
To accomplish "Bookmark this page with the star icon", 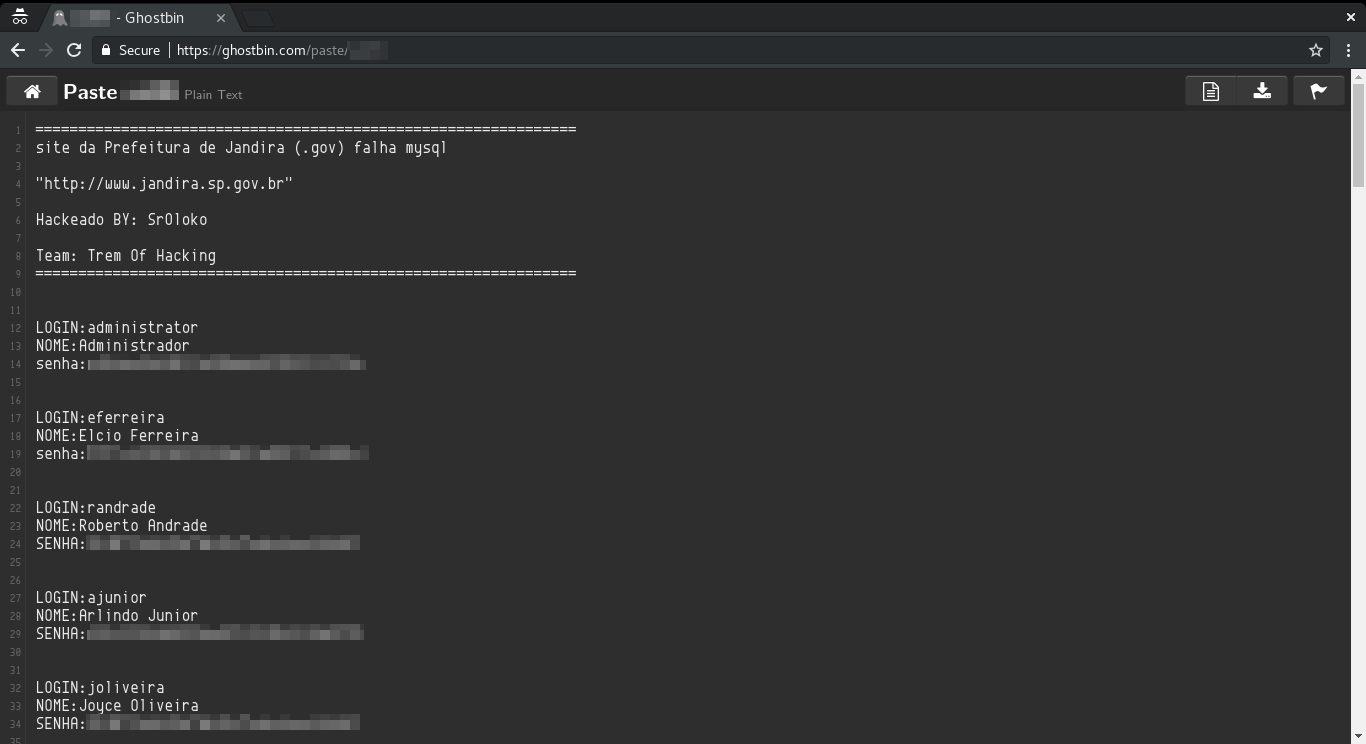I will tap(1316, 50).
